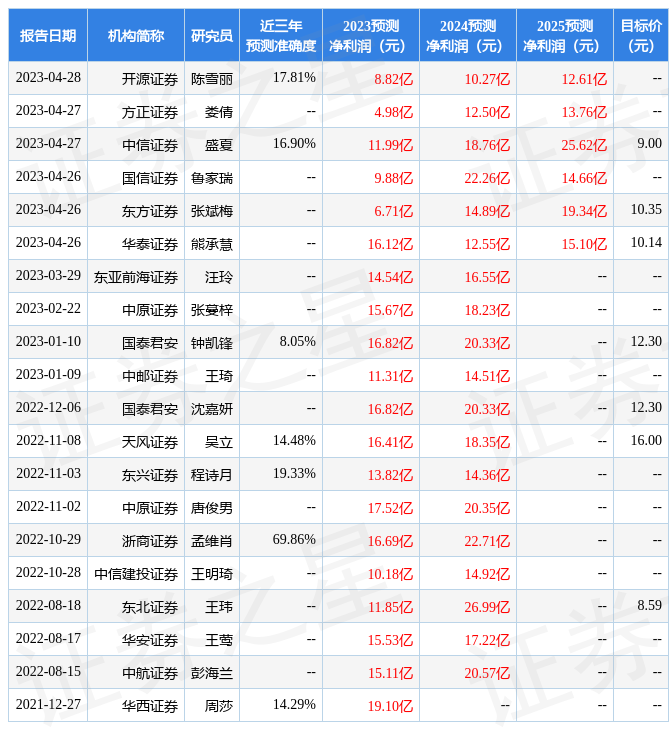Click the 25.62亿 forecast value

pos(584,145)
